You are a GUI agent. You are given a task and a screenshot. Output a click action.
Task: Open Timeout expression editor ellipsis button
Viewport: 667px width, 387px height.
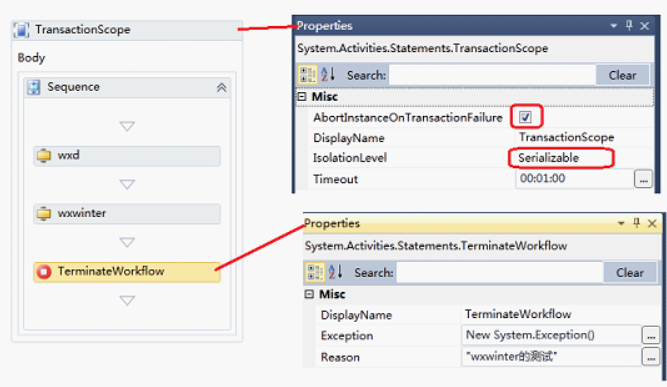pyautogui.click(x=643, y=179)
